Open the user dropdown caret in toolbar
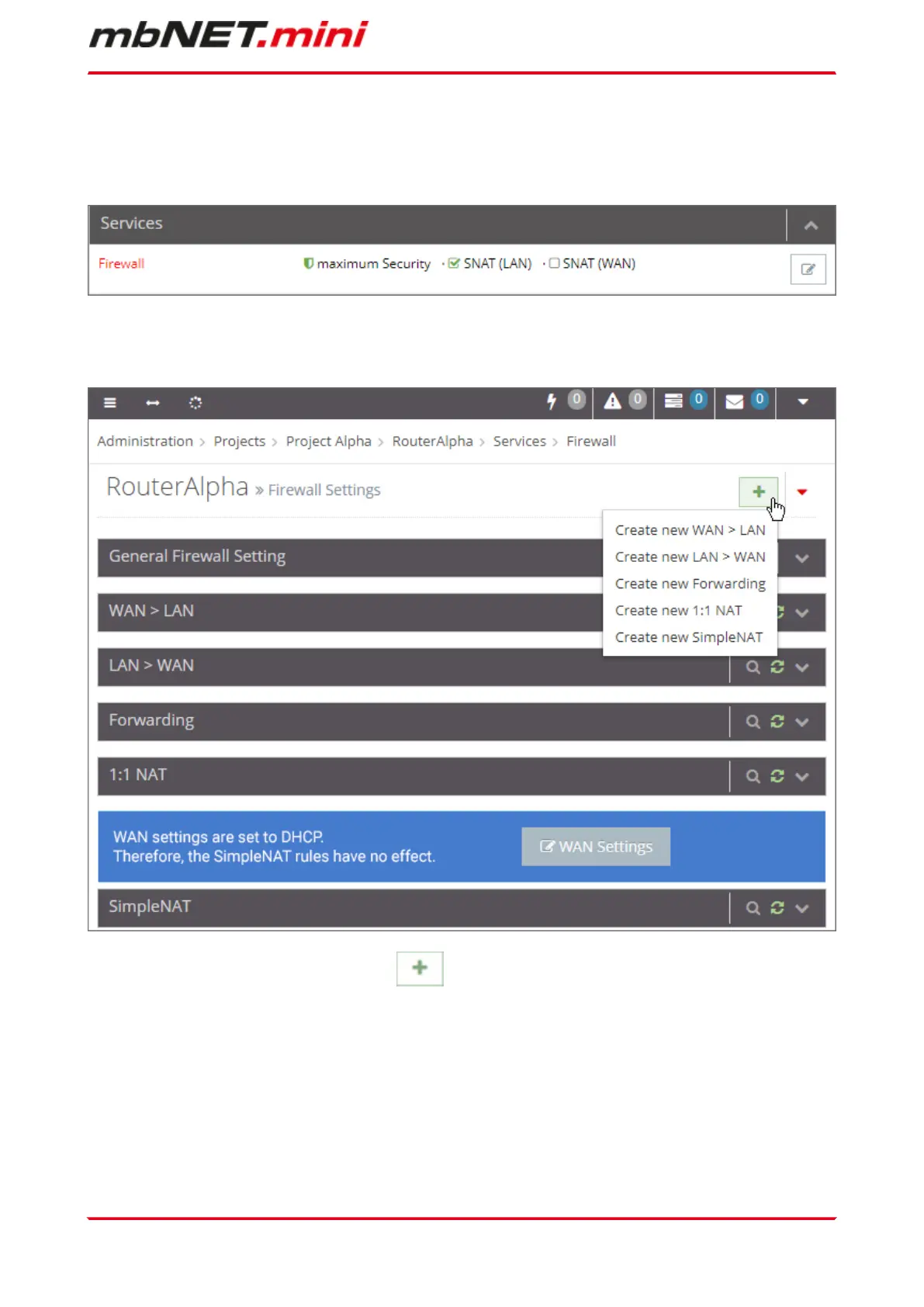 point(803,402)
